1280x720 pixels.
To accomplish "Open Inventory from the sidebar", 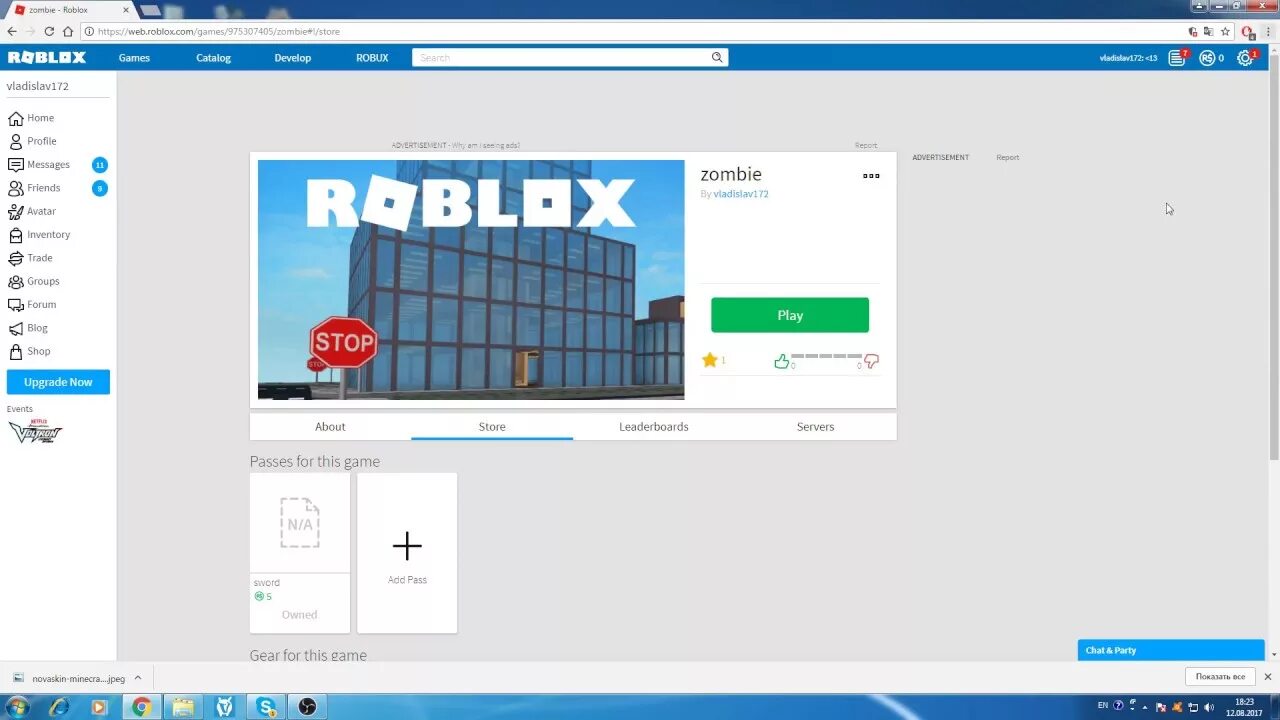I will point(39,234).
